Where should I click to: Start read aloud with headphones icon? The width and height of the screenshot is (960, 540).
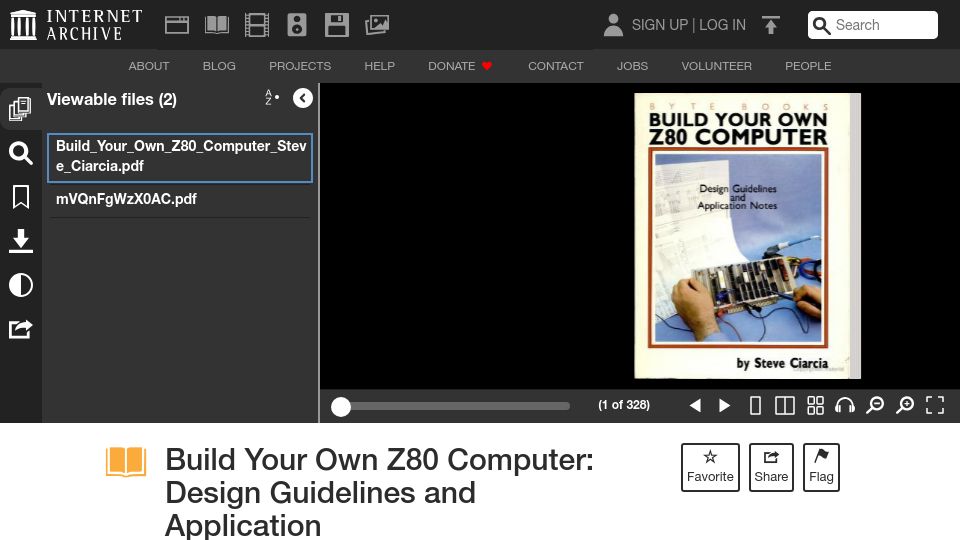(845, 405)
